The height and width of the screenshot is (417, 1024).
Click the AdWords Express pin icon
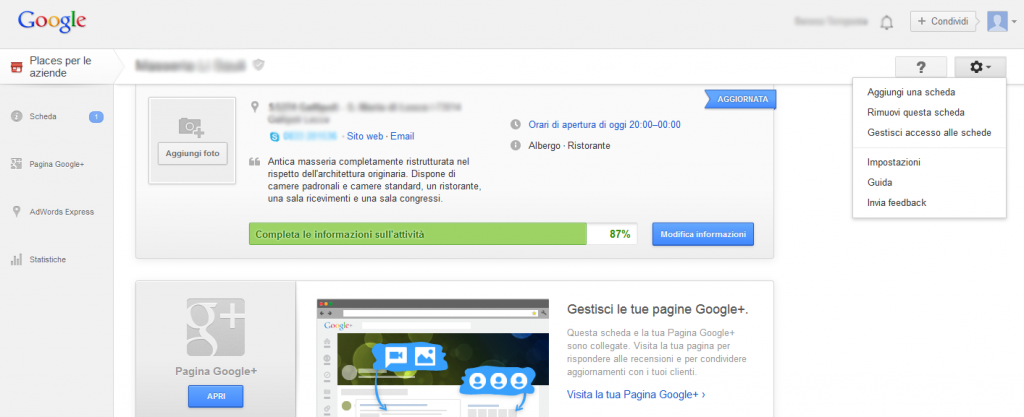[x=16, y=212]
